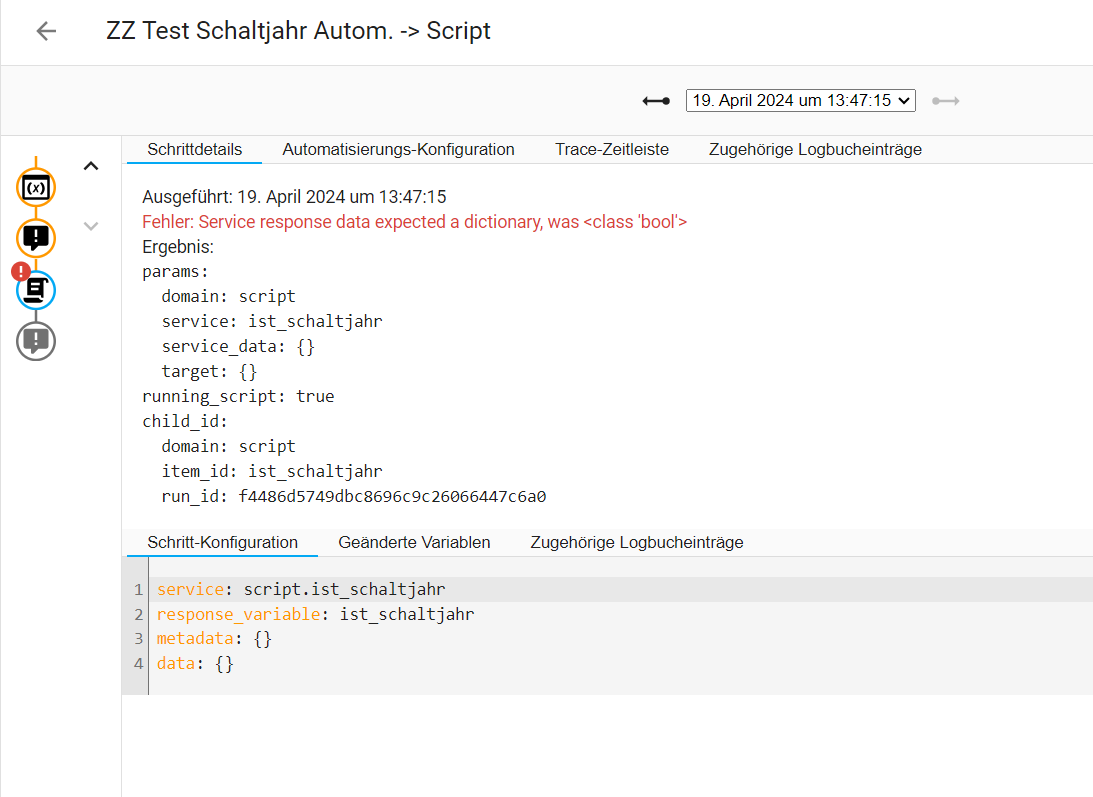The height and width of the screenshot is (797, 1093).
Task: Click the red Fehler error message
Action: (415, 222)
